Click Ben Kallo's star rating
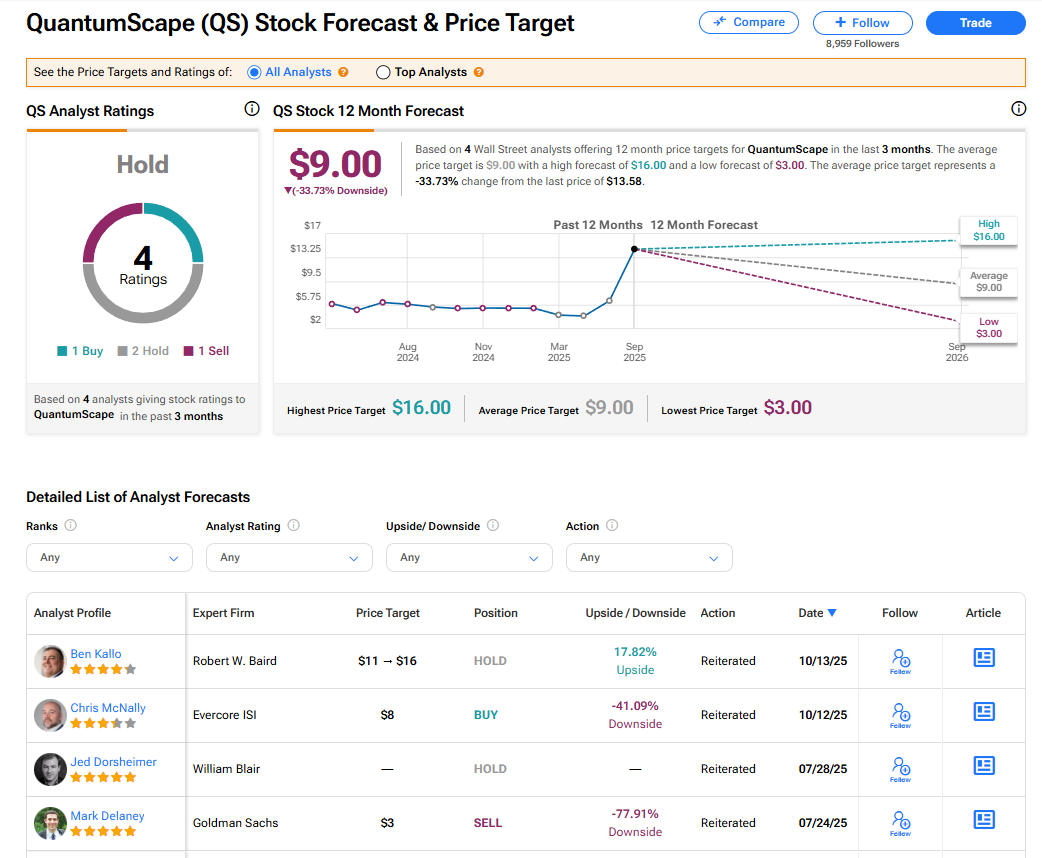Image resolution: width=1042 pixels, height=858 pixels. click(x=103, y=669)
